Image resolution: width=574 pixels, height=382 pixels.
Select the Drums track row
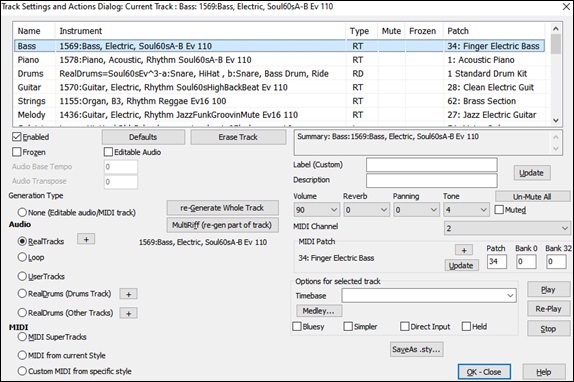point(279,74)
